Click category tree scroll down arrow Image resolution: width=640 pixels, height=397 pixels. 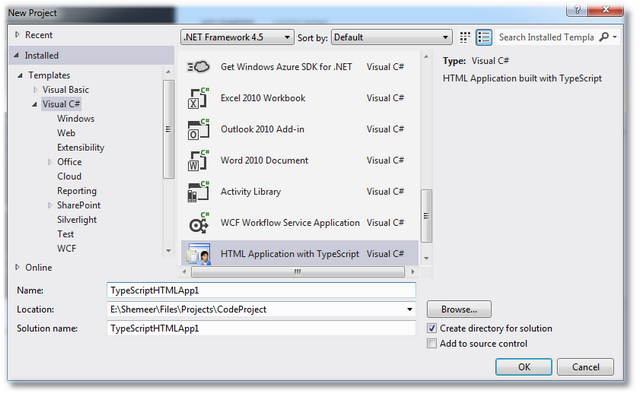168,251
